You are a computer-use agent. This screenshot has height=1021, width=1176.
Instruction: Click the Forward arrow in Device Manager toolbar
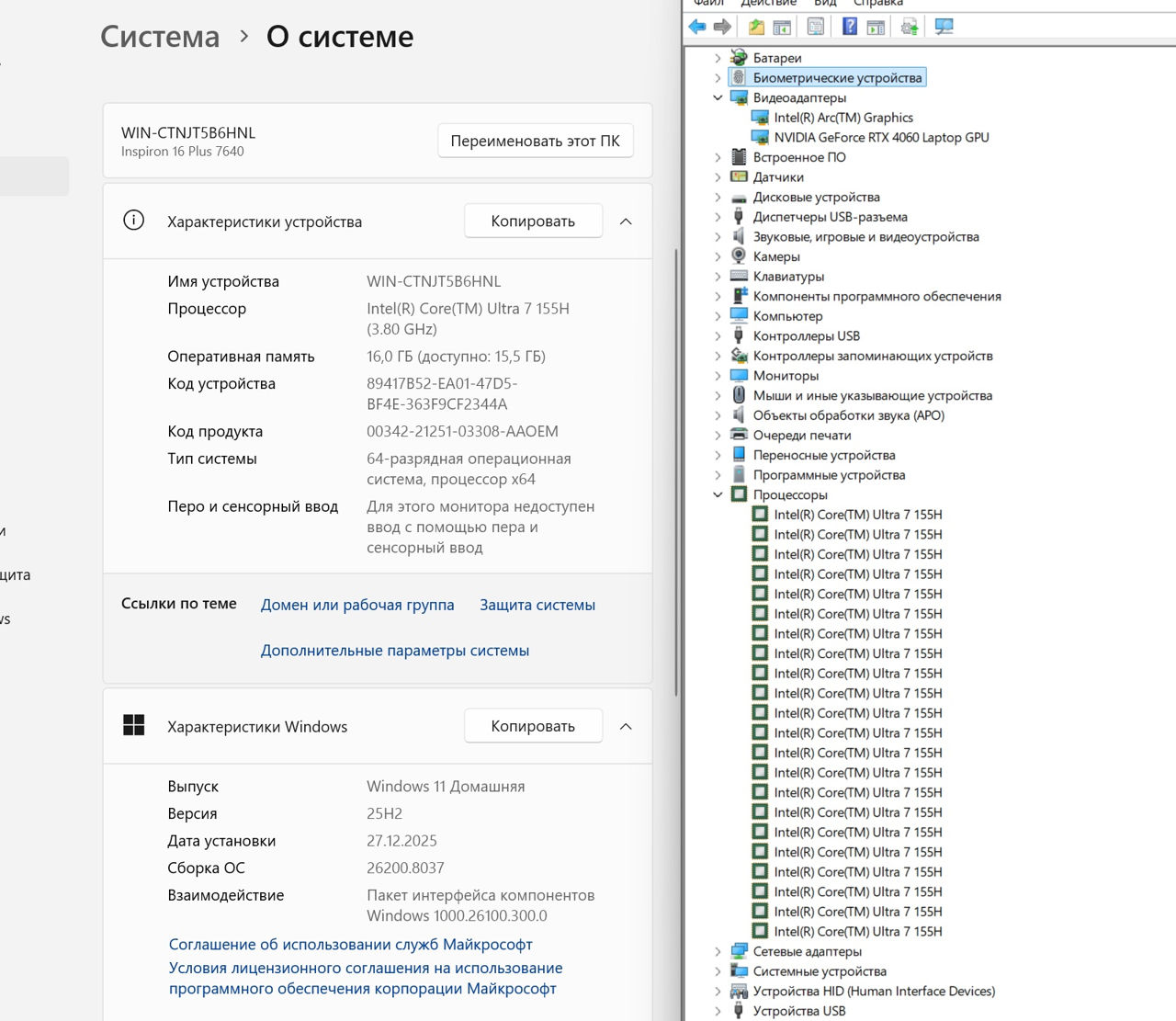[722, 27]
